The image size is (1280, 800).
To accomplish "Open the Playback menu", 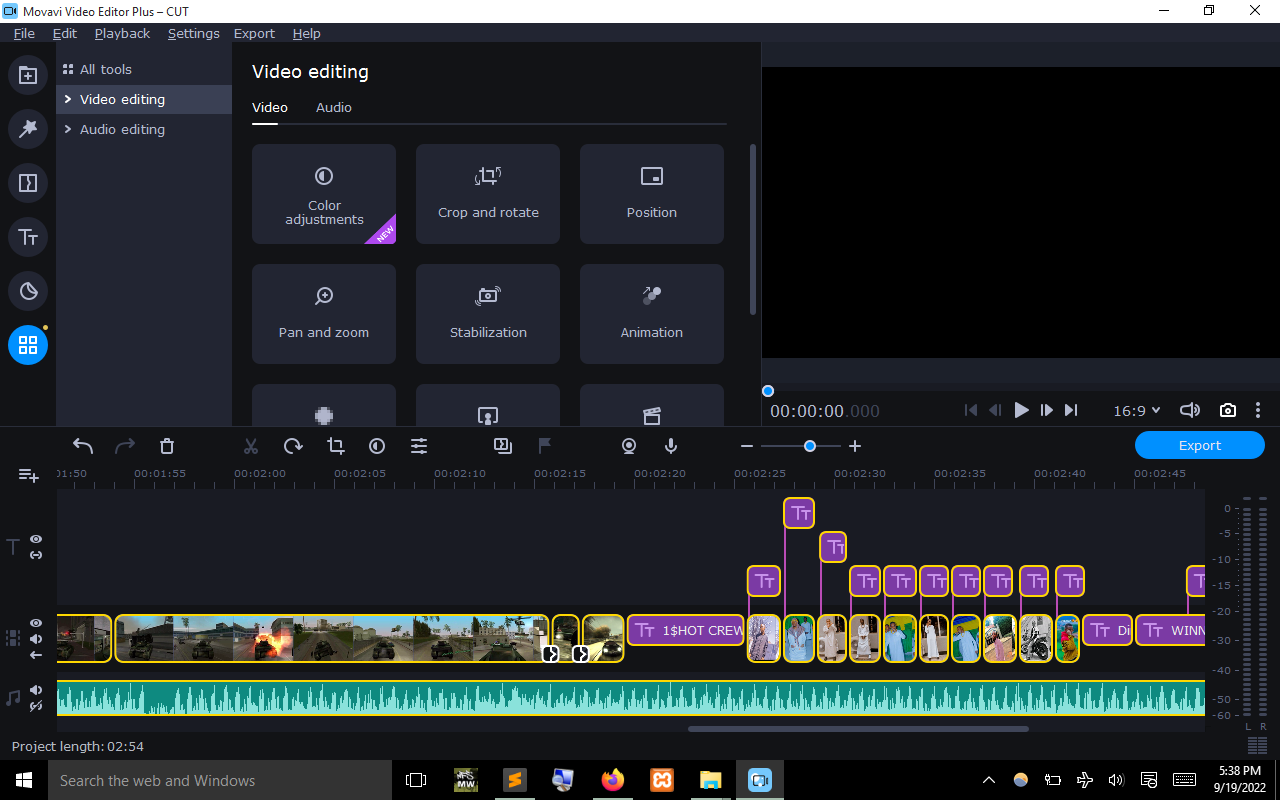I will point(122,33).
